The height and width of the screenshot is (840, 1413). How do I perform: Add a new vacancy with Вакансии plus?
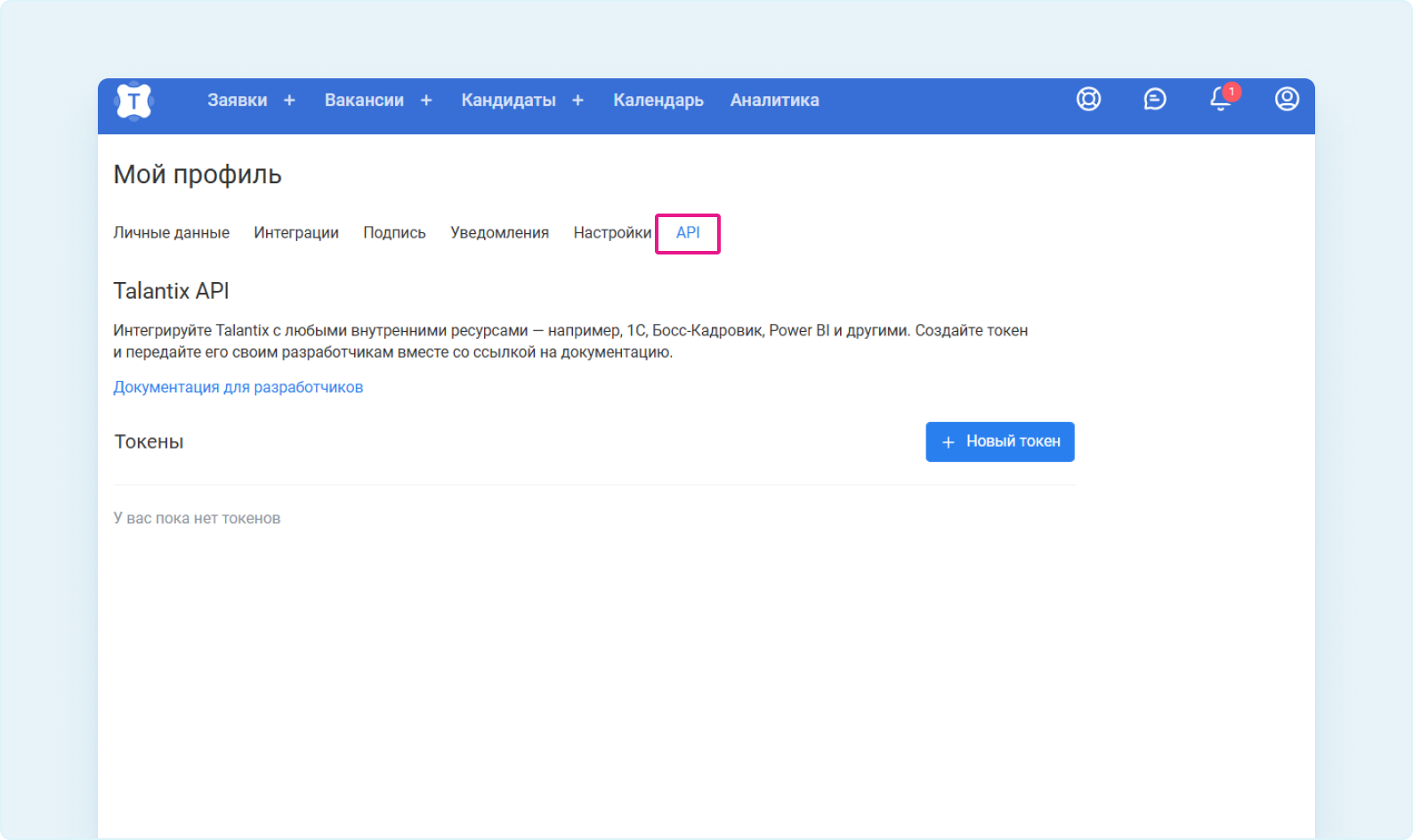tap(426, 101)
